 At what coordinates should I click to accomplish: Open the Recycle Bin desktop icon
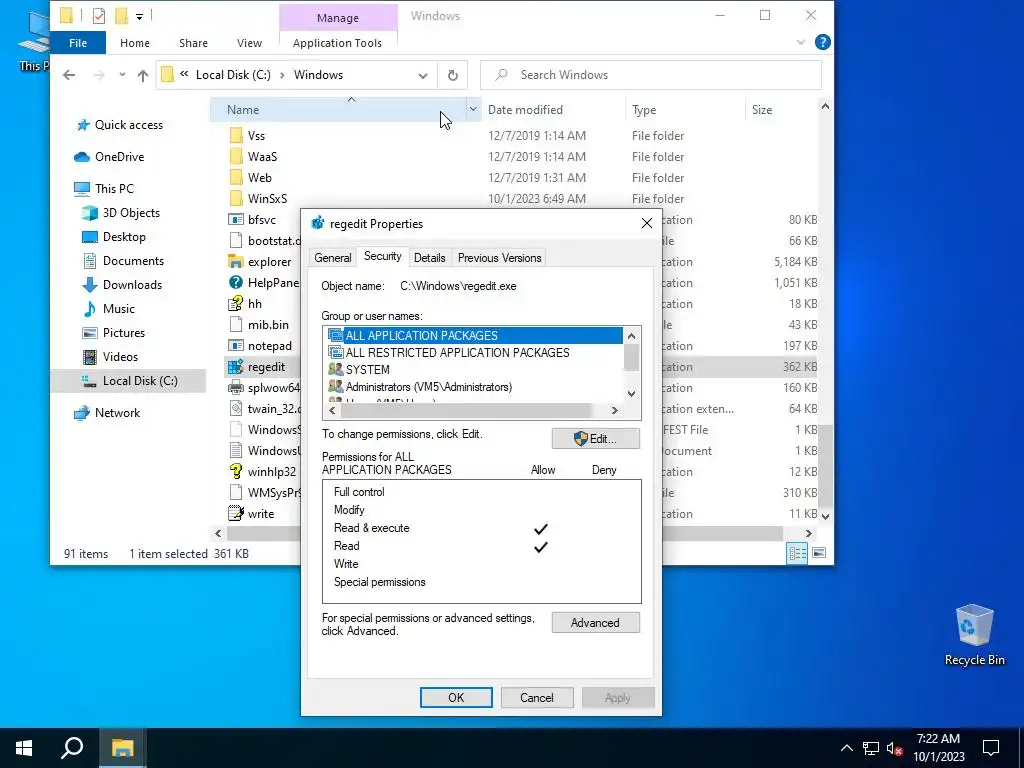click(x=974, y=635)
